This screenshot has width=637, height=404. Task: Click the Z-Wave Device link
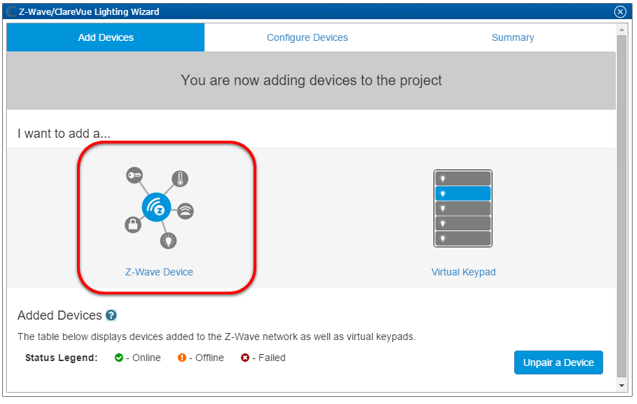pos(159,272)
